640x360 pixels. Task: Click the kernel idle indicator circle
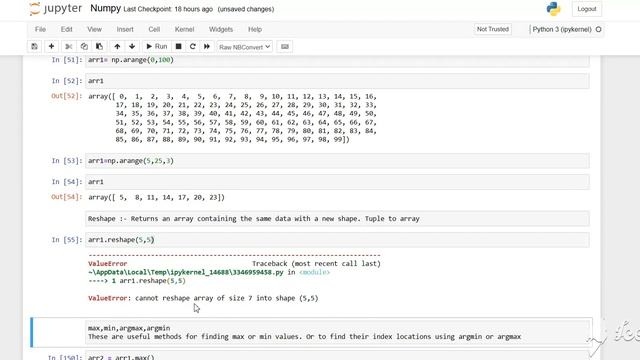[598, 29]
